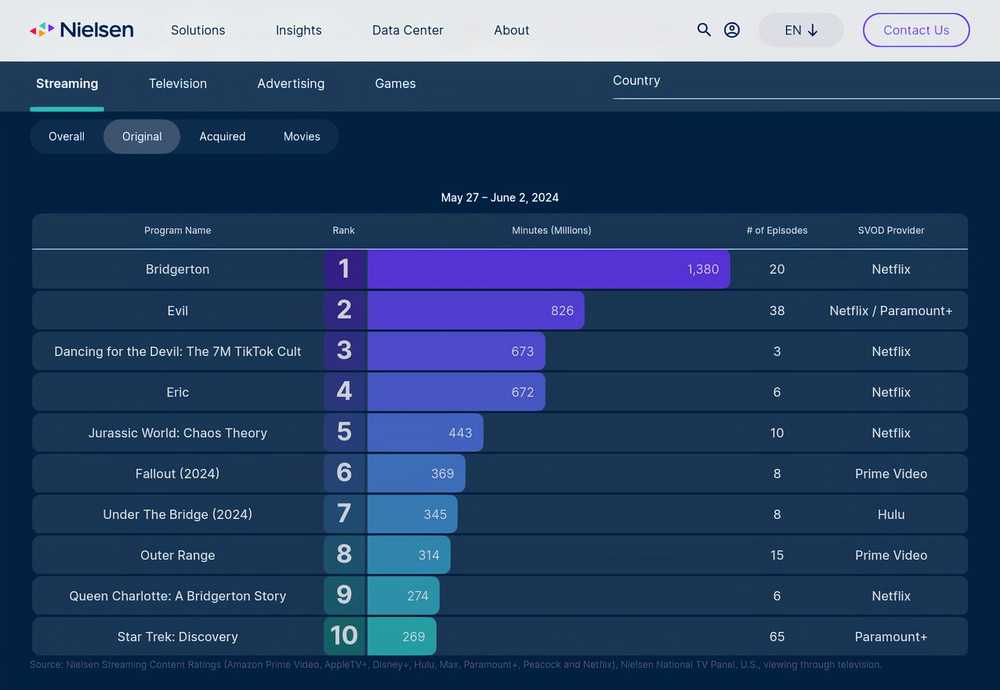Click Jurassic World: Chaos Theory name

[177, 433]
